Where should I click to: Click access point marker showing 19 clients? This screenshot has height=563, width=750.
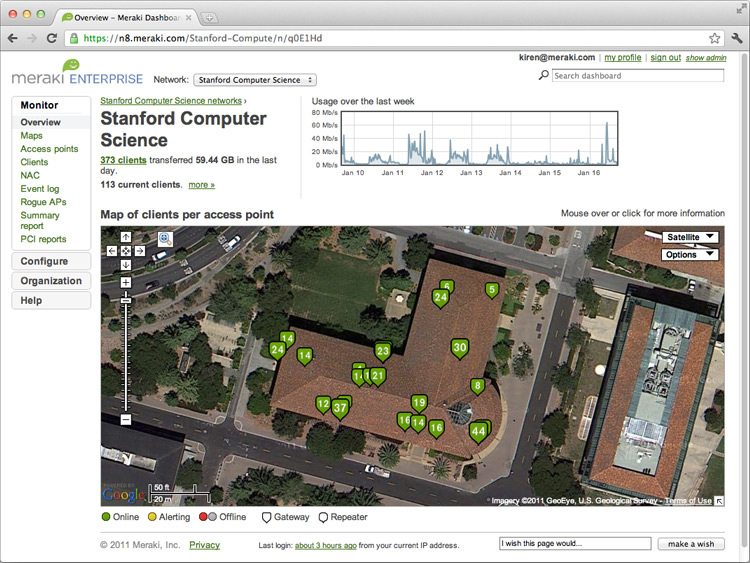[419, 403]
